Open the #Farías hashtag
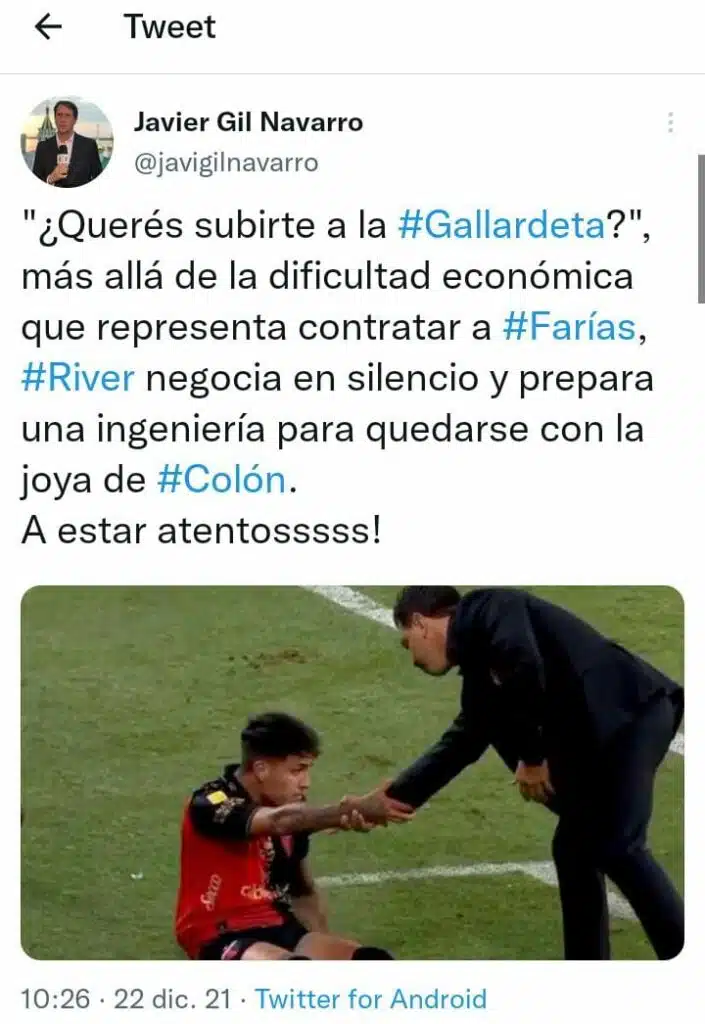 569,327
